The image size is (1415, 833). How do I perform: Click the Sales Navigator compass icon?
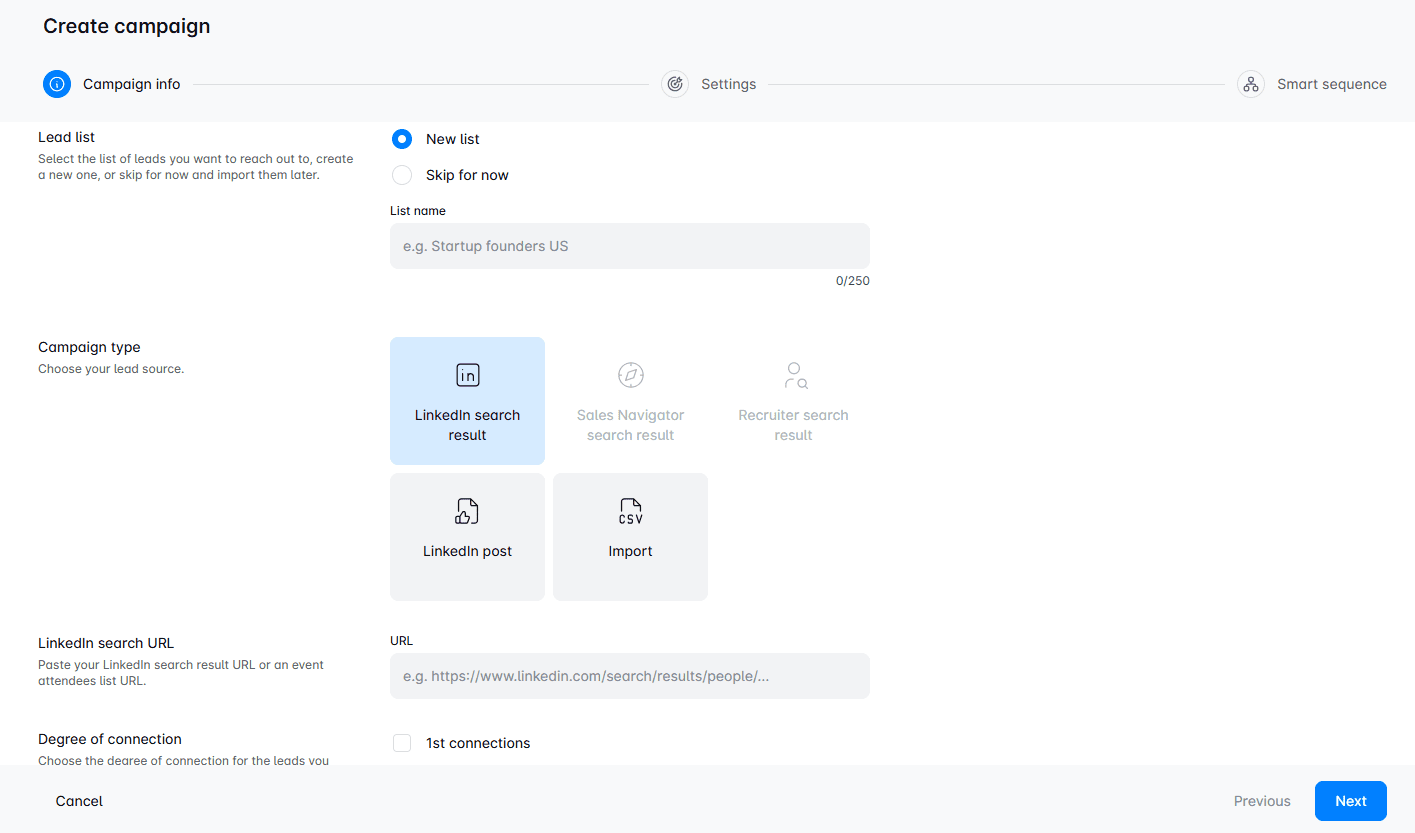coord(630,375)
